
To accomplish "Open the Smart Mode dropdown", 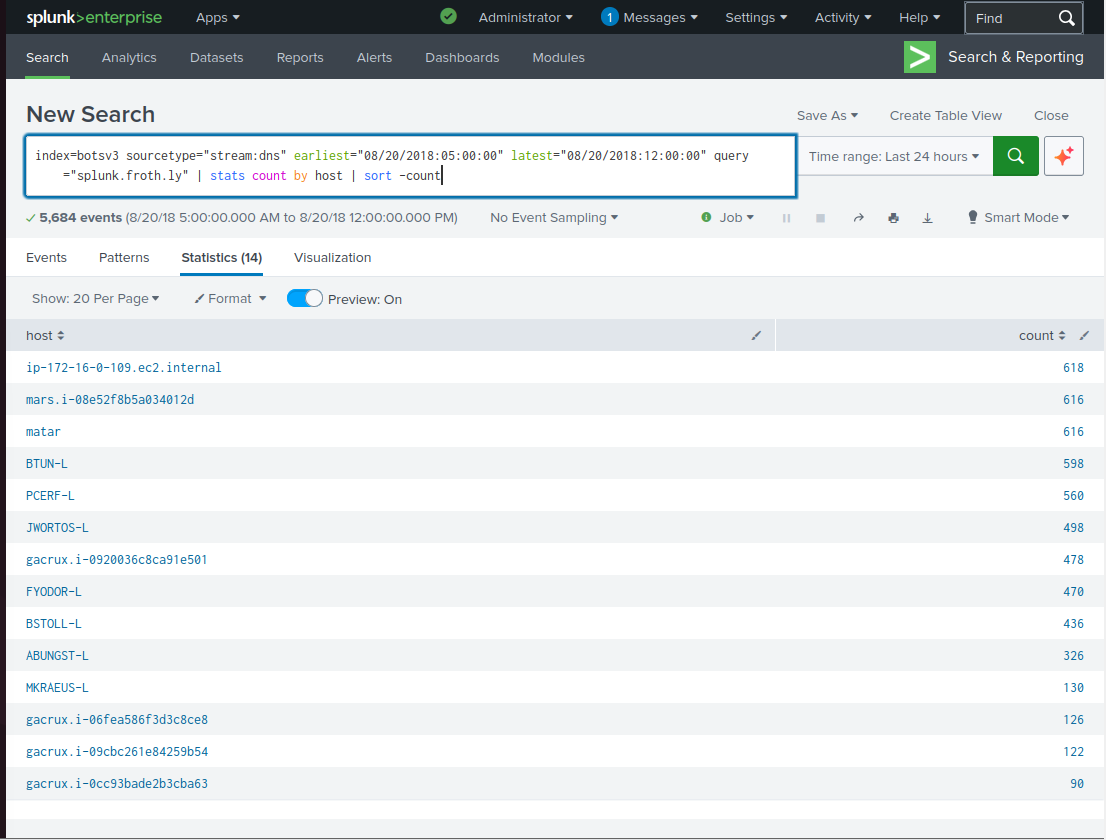I will click(x=1026, y=218).
